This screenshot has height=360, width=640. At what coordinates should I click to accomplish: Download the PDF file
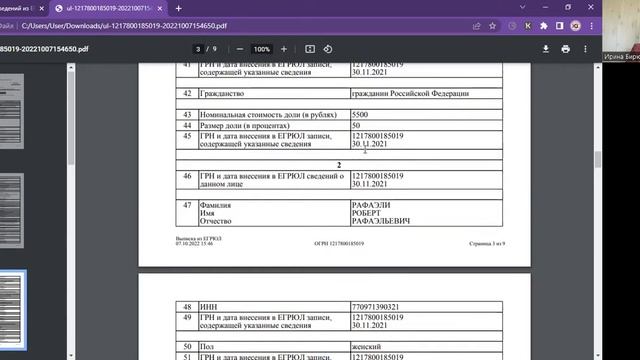546,49
